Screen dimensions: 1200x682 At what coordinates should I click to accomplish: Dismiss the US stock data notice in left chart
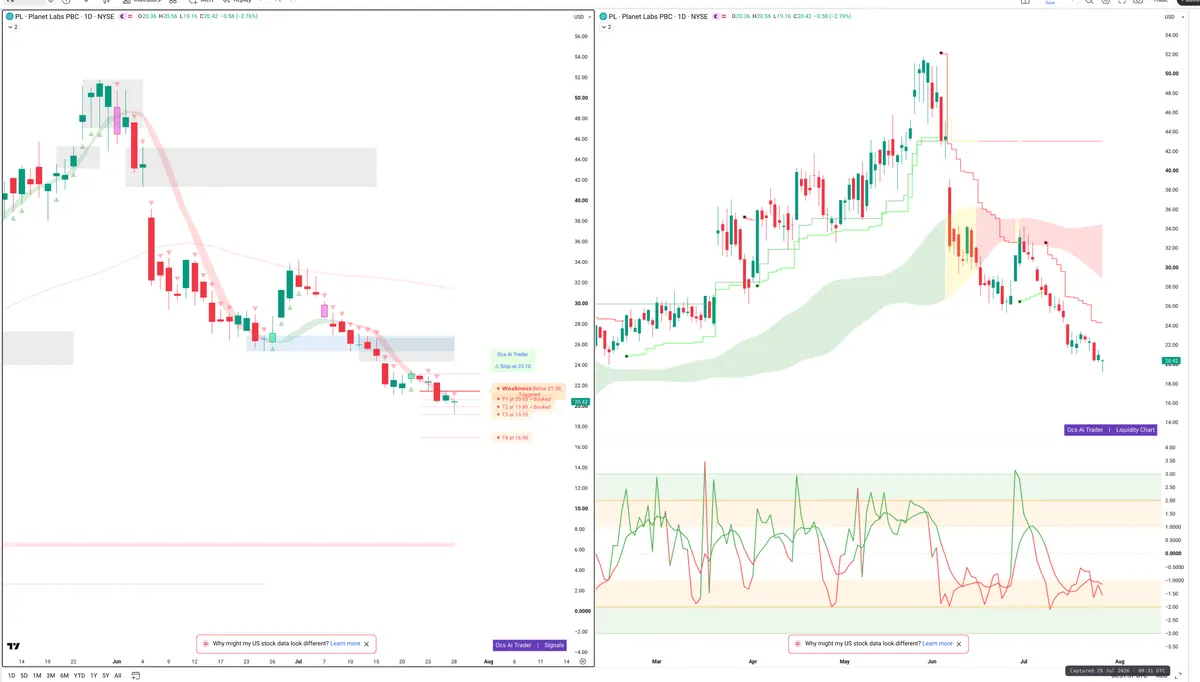coord(367,644)
